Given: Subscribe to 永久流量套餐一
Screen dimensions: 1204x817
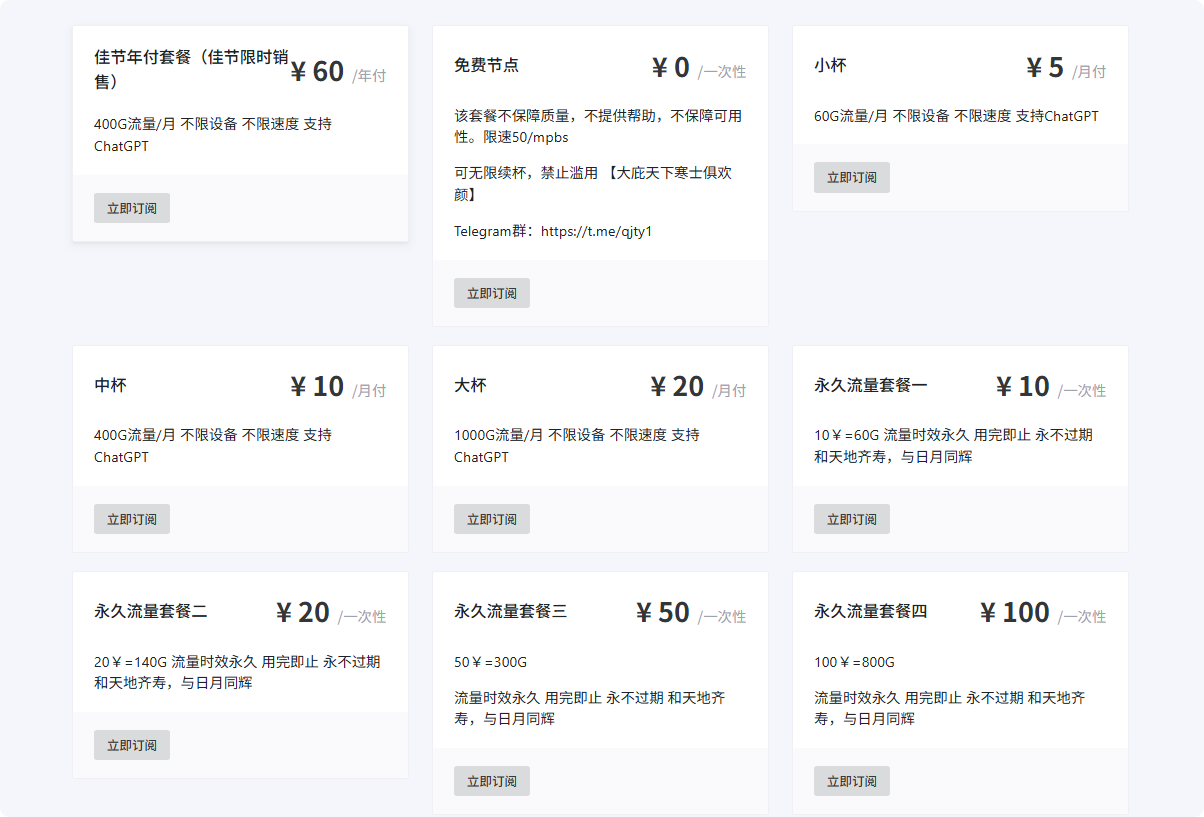Looking at the screenshot, I should pyautogui.click(x=851, y=519).
